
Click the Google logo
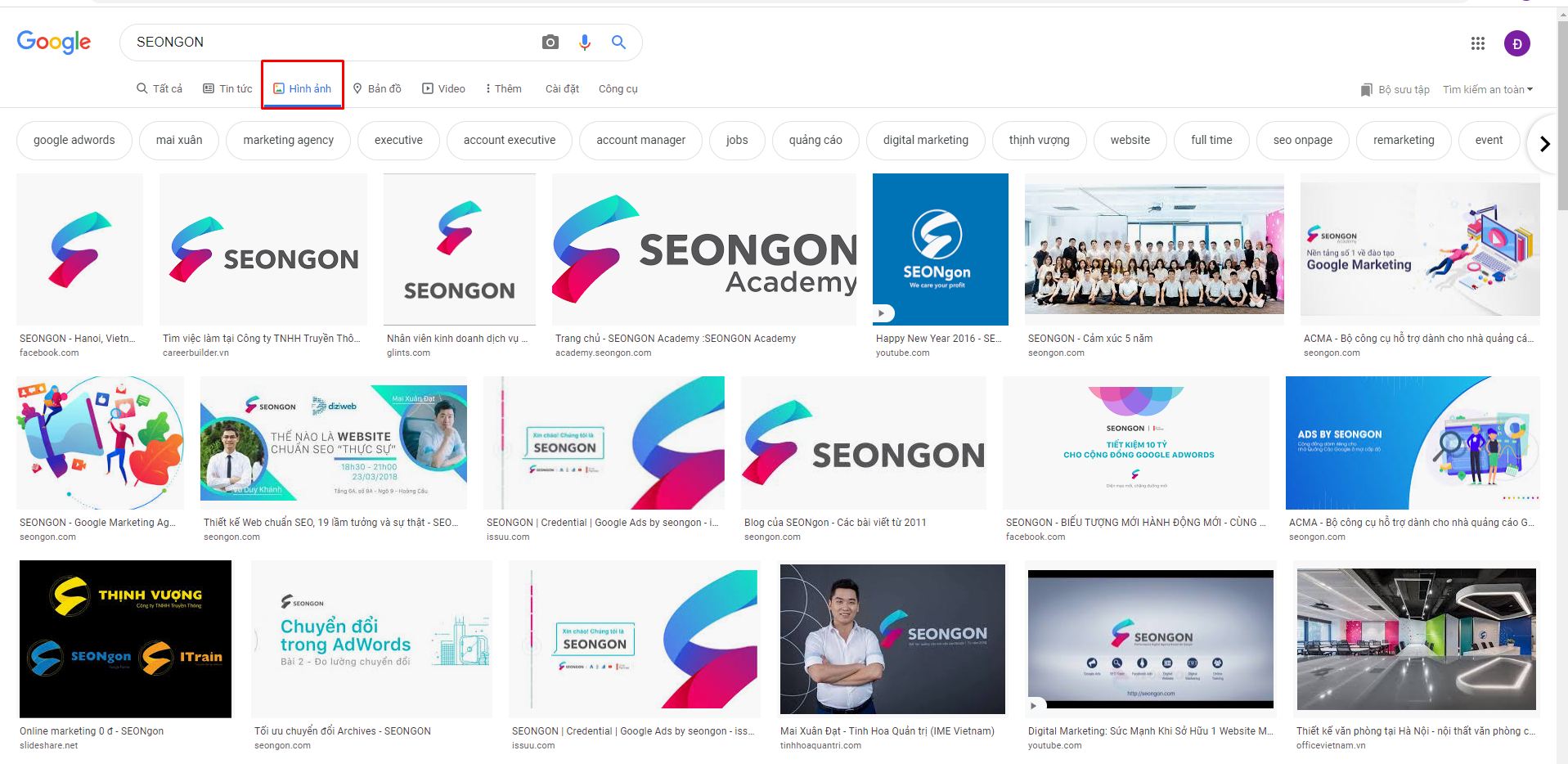point(54,42)
